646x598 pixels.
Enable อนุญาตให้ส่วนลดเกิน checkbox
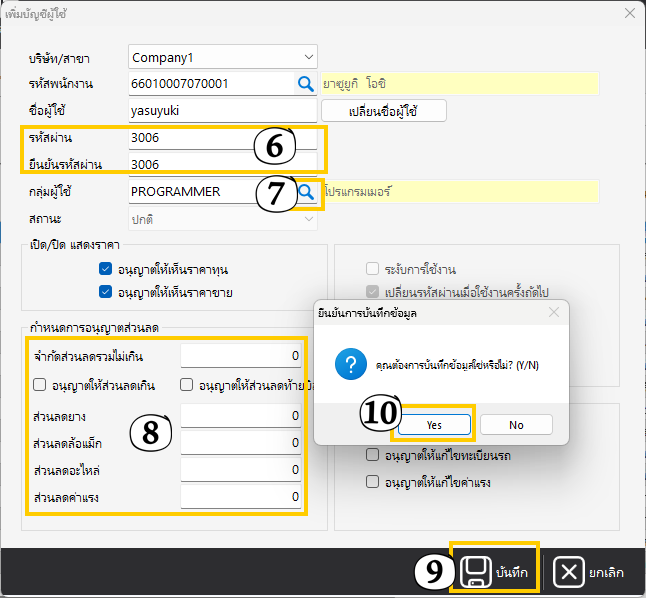40,383
